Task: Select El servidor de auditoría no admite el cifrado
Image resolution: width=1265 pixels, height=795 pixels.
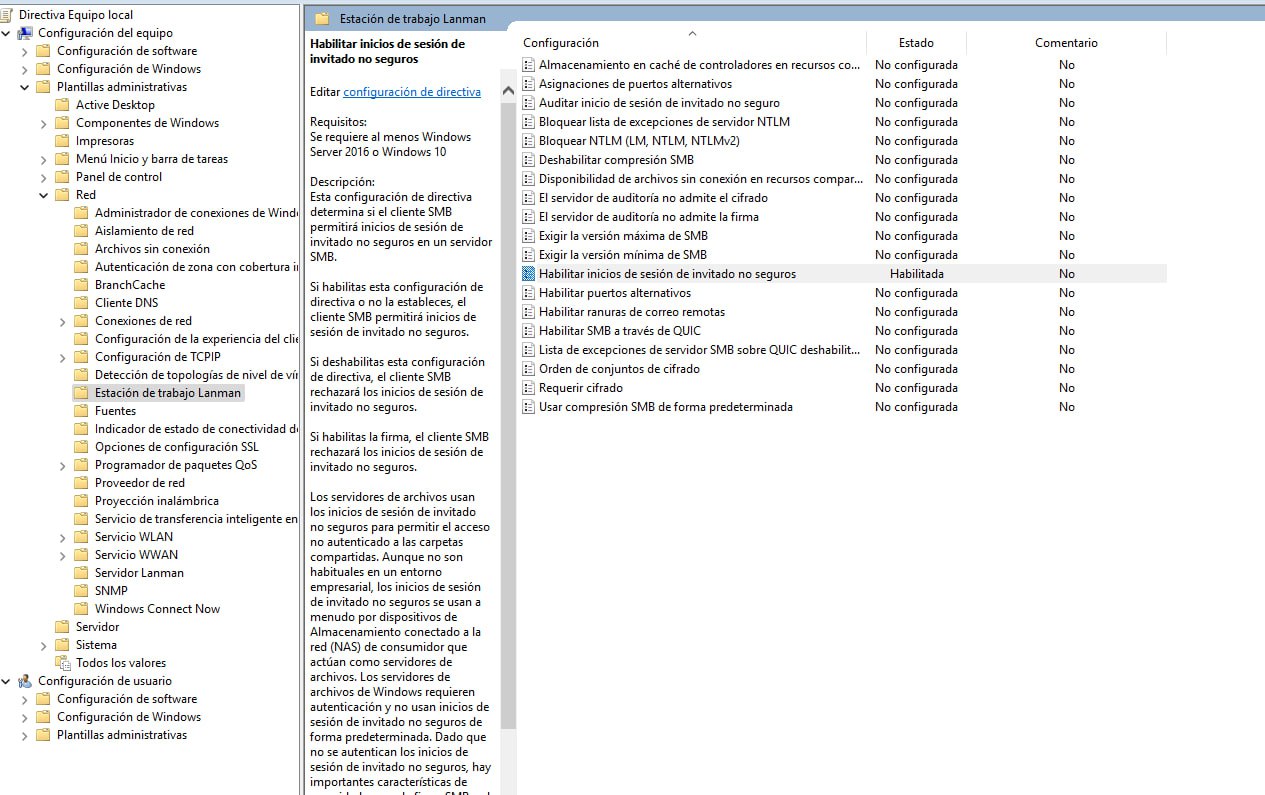Action: click(653, 198)
